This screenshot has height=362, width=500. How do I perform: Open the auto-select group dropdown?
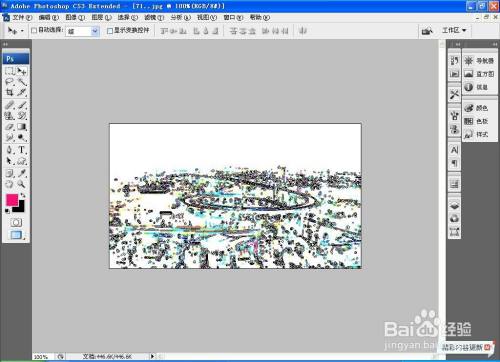95,31
